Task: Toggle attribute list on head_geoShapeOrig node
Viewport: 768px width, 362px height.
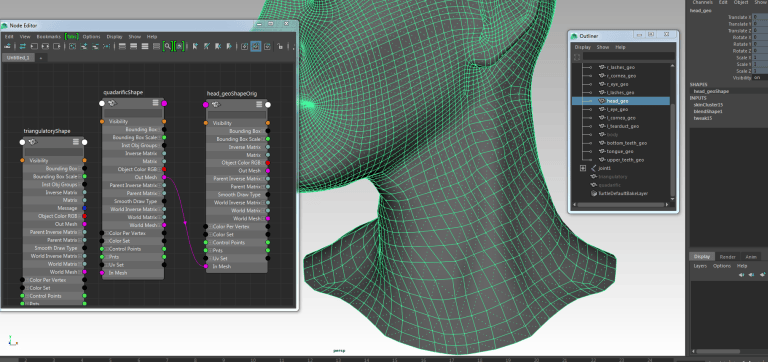Action: [259, 104]
